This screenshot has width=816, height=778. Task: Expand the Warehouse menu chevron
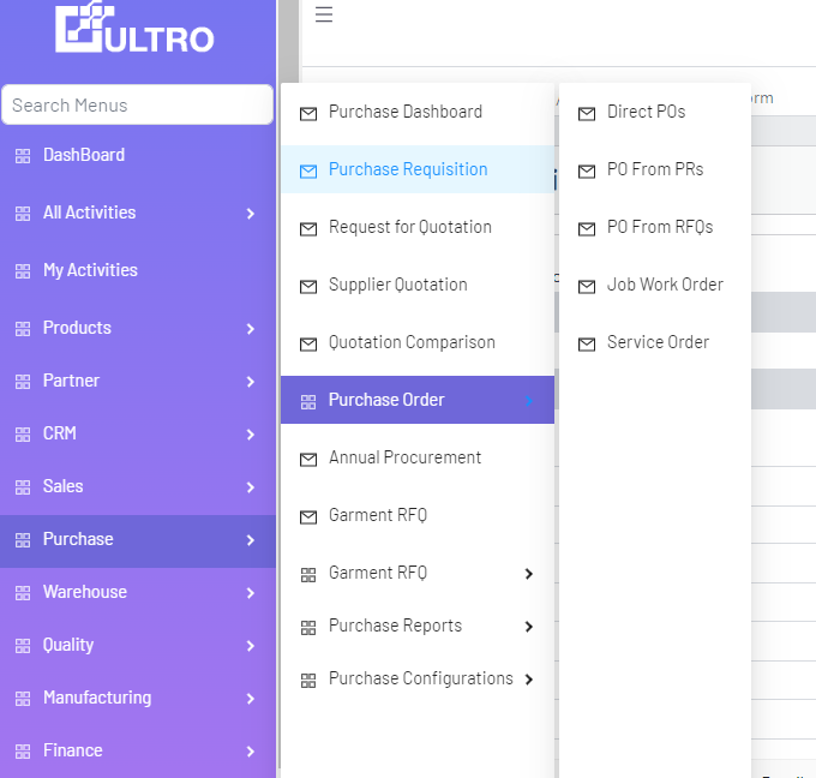250,593
